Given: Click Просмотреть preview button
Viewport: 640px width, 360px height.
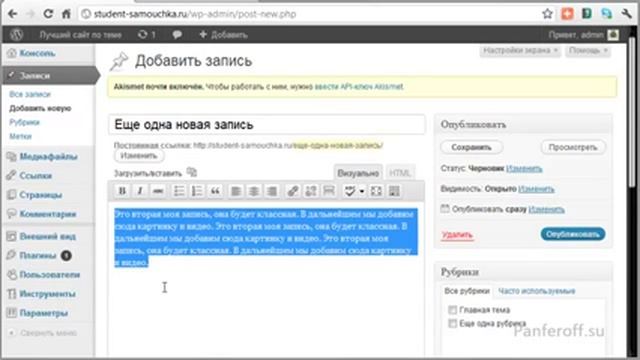Looking at the screenshot, I should [573, 147].
